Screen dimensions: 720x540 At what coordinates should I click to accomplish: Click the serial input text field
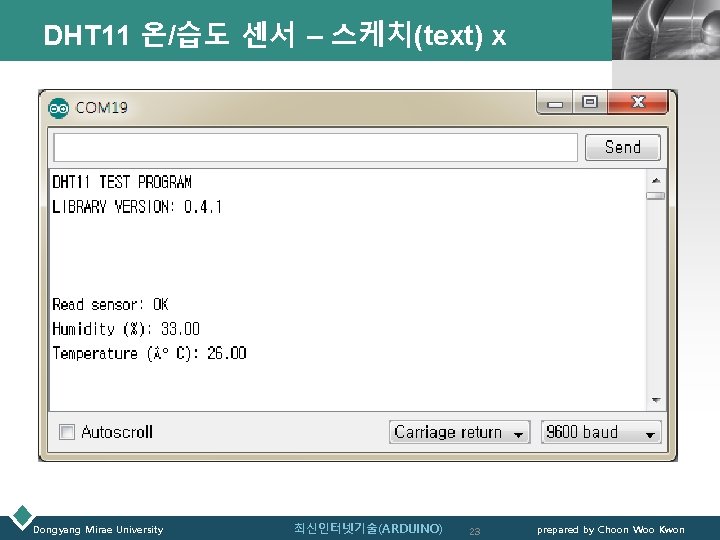[315, 147]
